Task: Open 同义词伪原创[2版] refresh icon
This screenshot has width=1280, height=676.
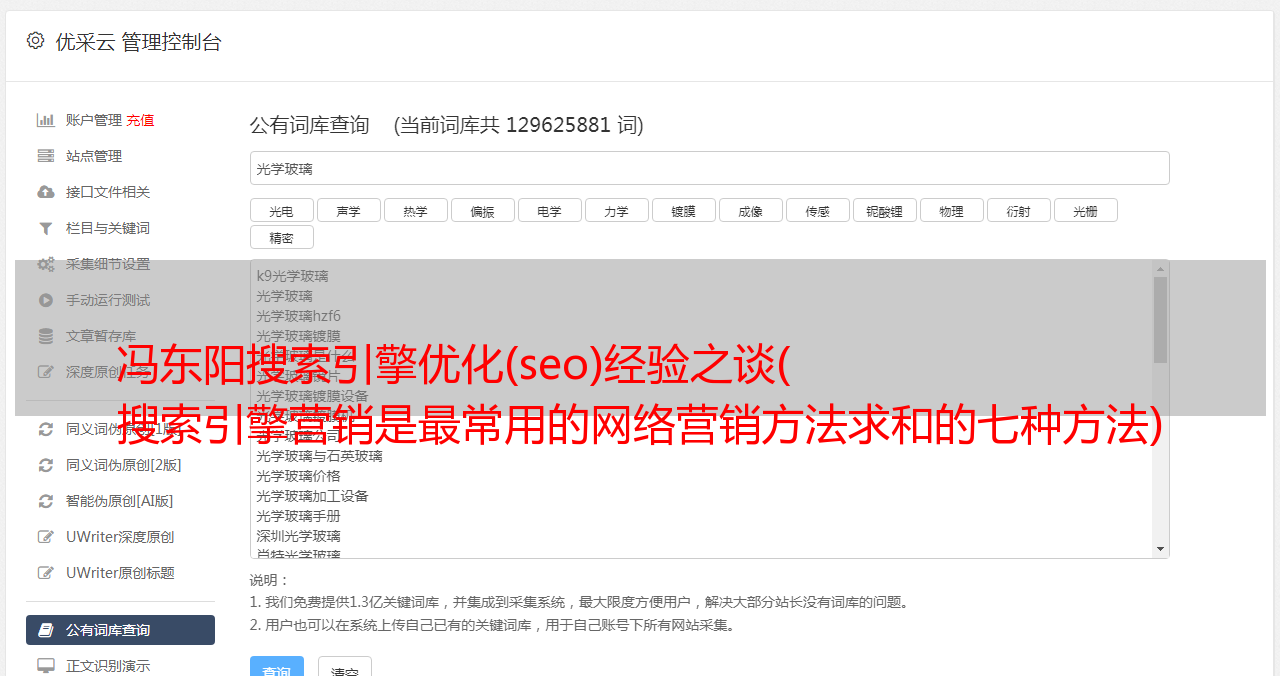Action: click(x=46, y=465)
